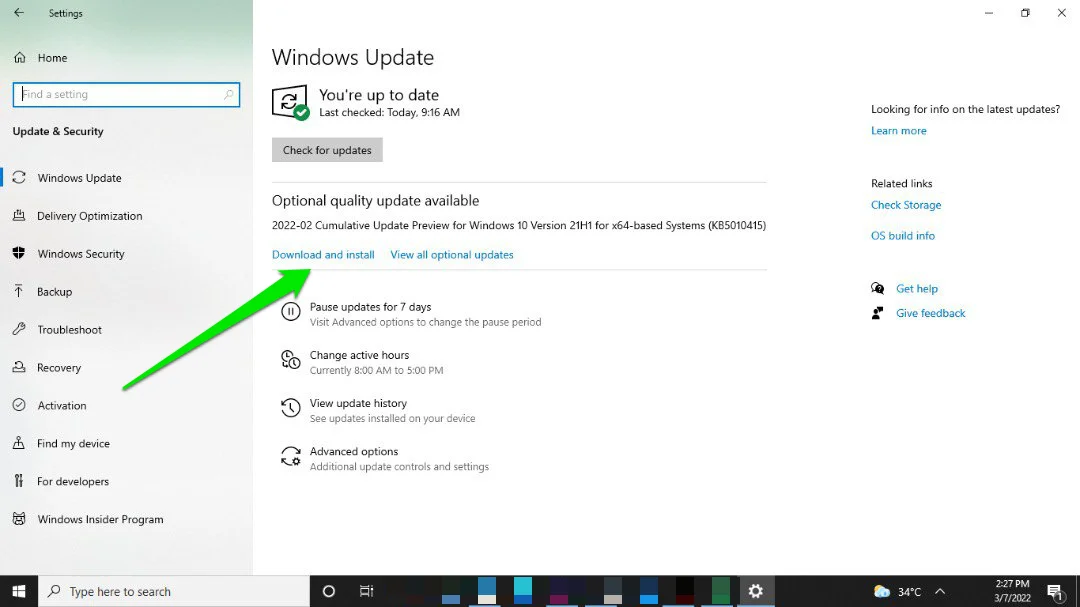Go to the Backup section
Viewport: 1080px width, 607px height.
(54, 291)
